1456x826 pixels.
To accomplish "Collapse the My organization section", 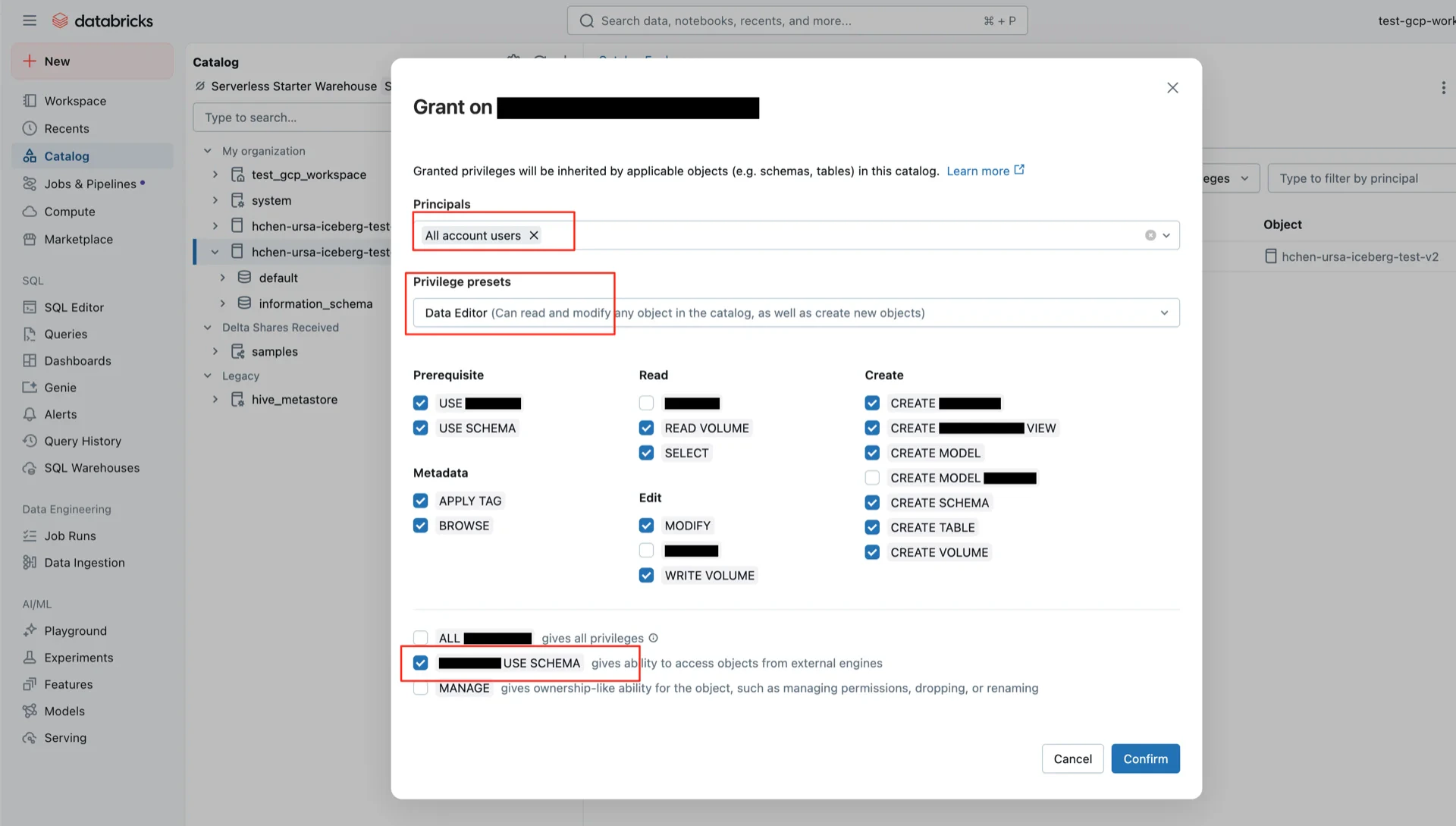I will 207,151.
